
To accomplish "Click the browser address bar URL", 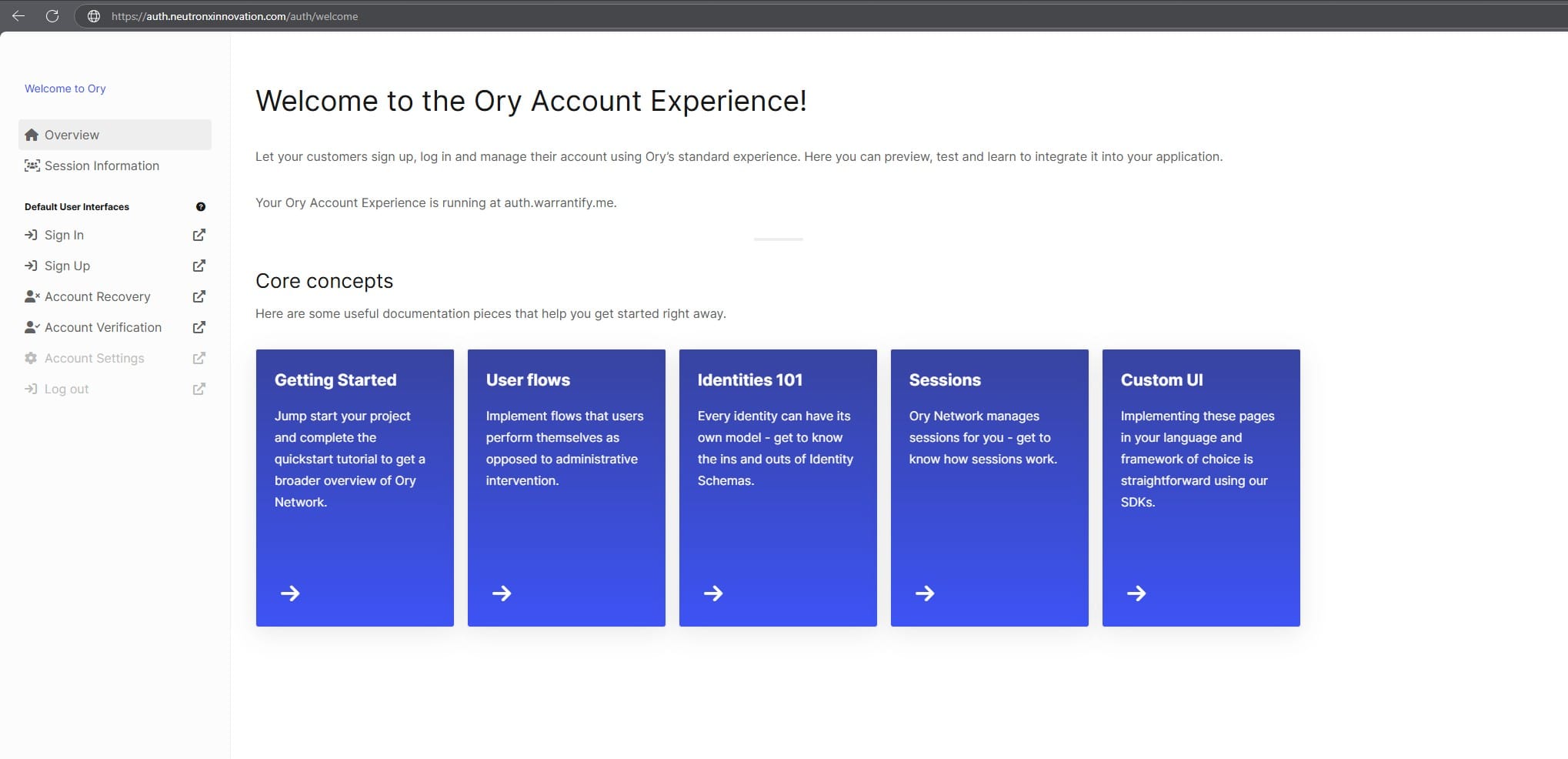I will [x=235, y=16].
